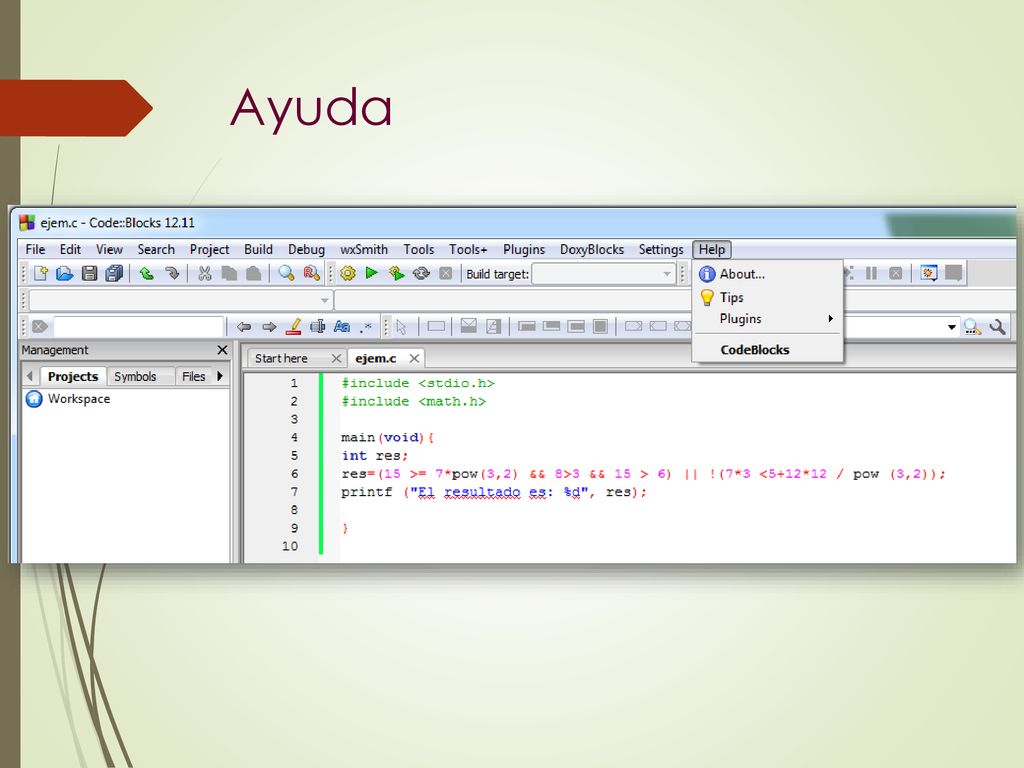Expand the Plugins submenu in the Help menu
The width and height of the screenshot is (1024, 768).
tap(768, 319)
